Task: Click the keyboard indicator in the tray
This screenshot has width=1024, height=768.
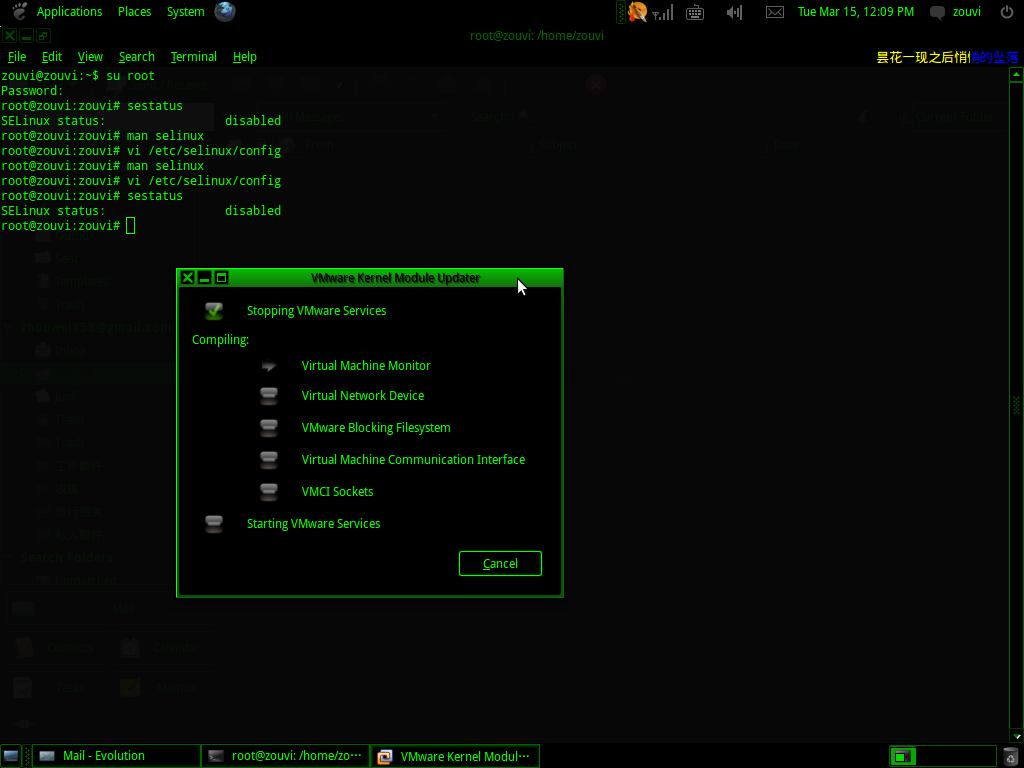Action: pyautogui.click(x=695, y=12)
